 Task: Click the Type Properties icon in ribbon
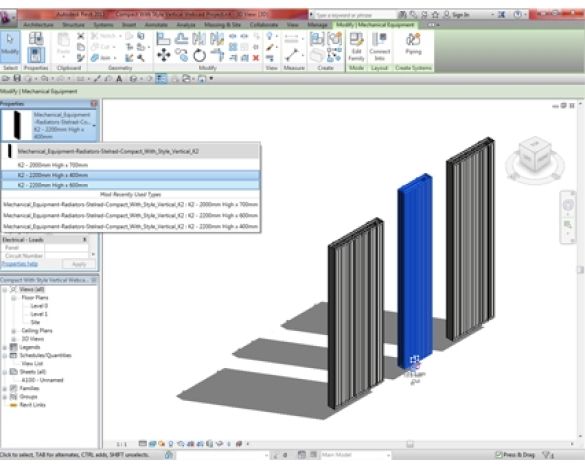click(36, 38)
